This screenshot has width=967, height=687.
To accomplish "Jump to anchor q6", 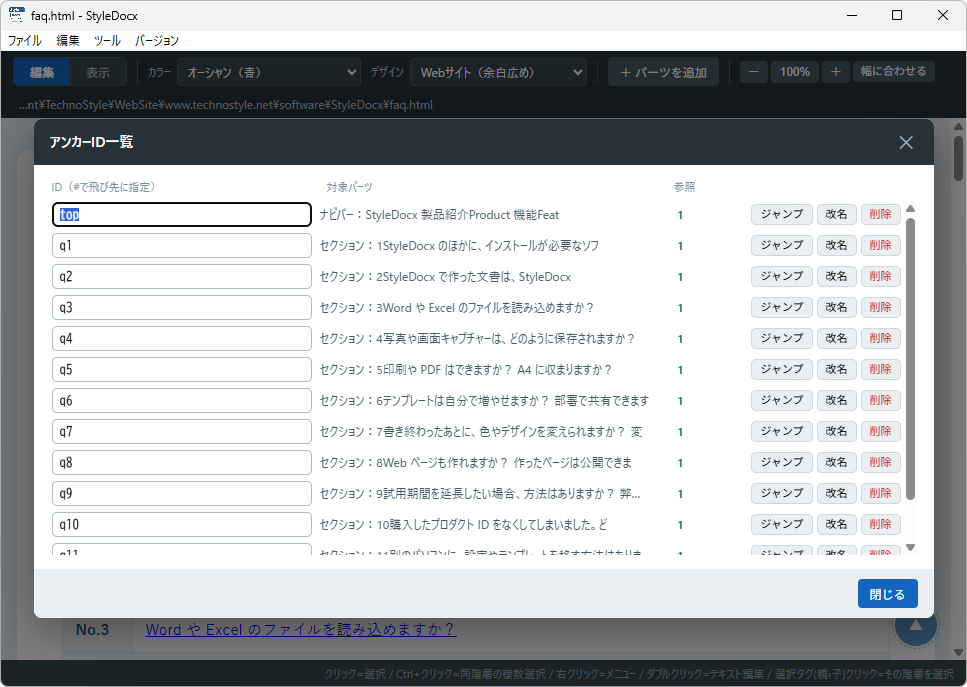I will click(x=781, y=400).
